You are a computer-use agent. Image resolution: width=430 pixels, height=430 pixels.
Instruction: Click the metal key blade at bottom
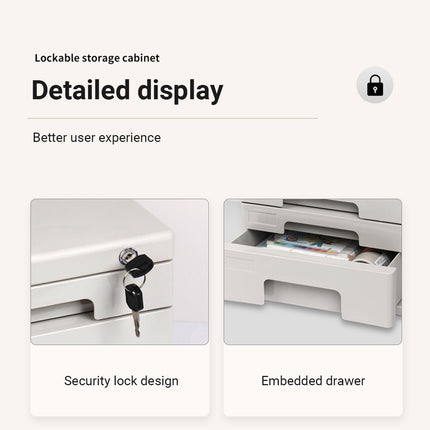(136, 323)
